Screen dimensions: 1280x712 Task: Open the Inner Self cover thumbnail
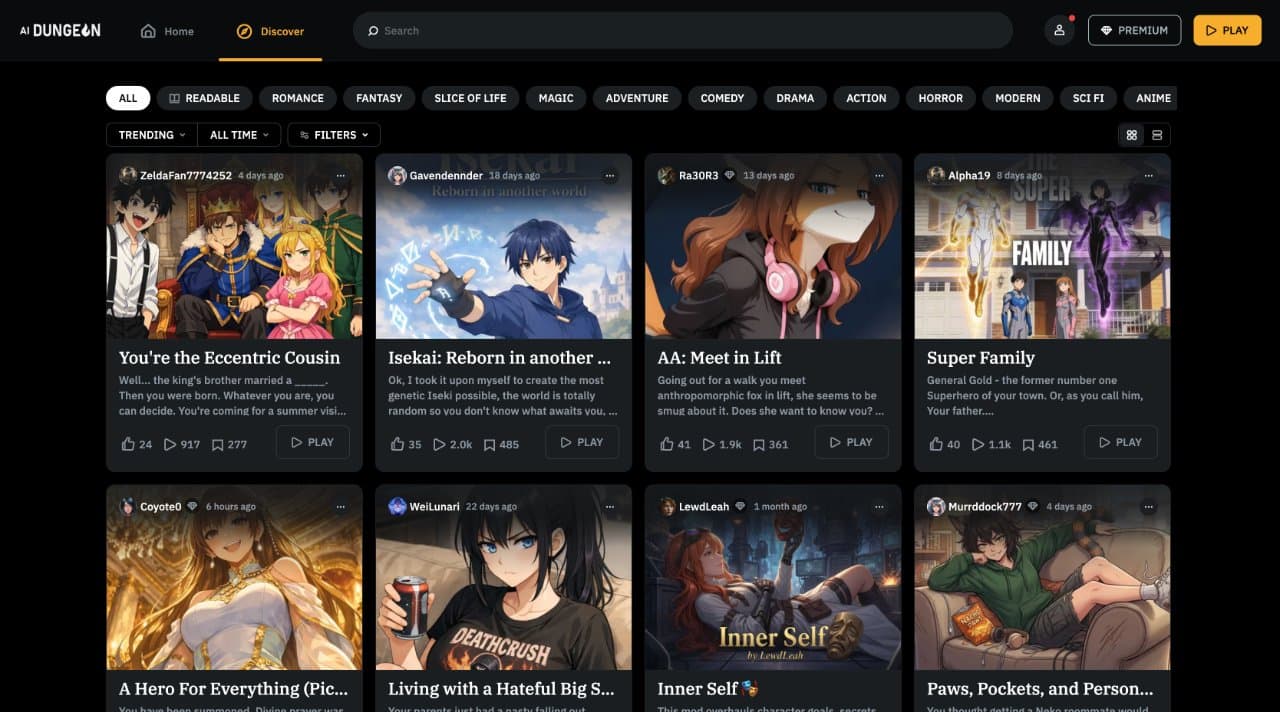773,577
